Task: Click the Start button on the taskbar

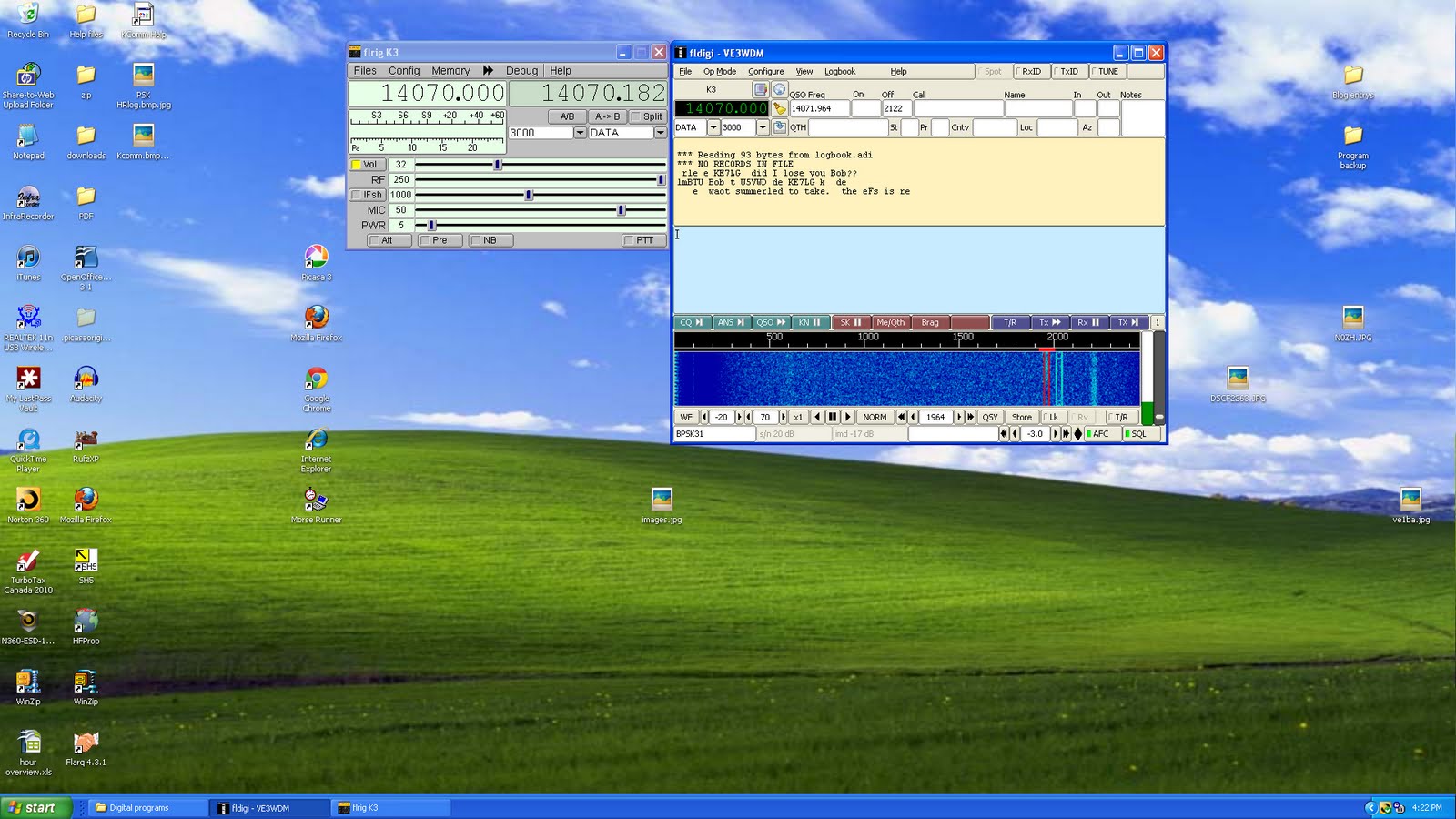Action: [35, 807]
